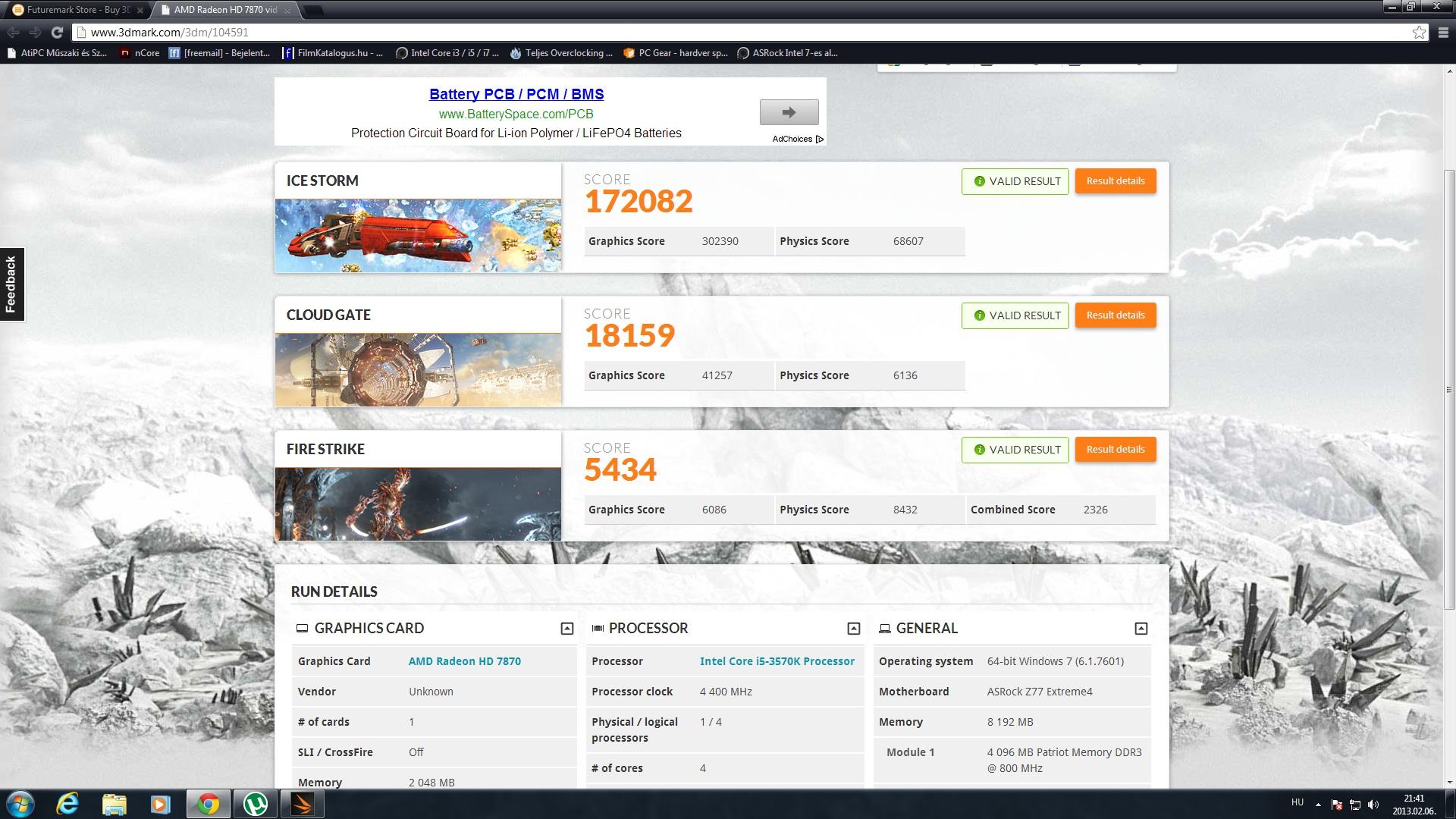Click the page vertical scrollbar

coord(1449,391)
